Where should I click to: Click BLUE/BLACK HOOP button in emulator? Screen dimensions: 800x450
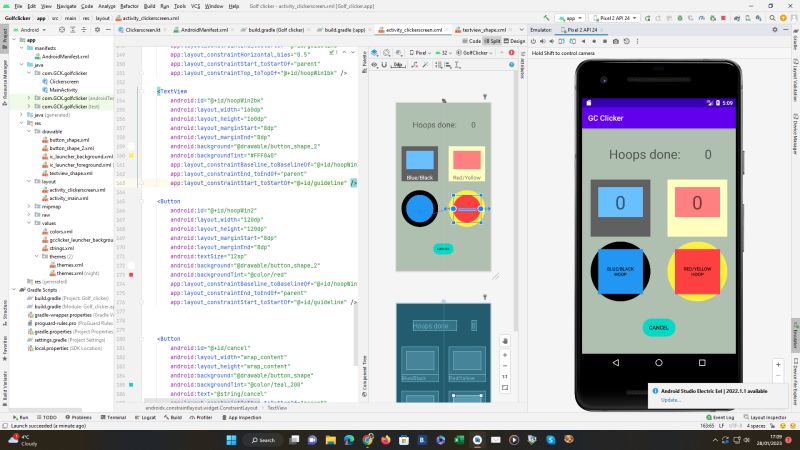(x=620, y=271)
